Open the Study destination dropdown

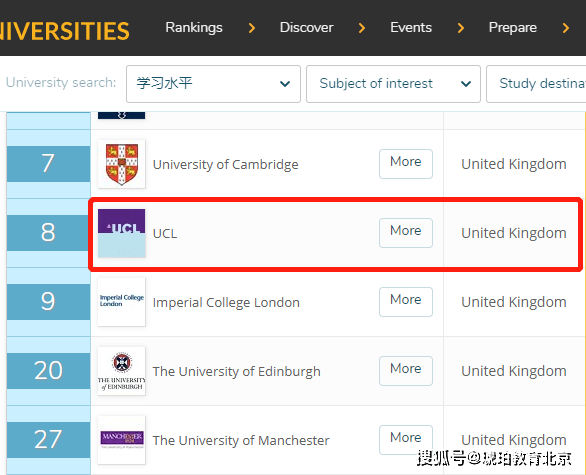[536, 84]
